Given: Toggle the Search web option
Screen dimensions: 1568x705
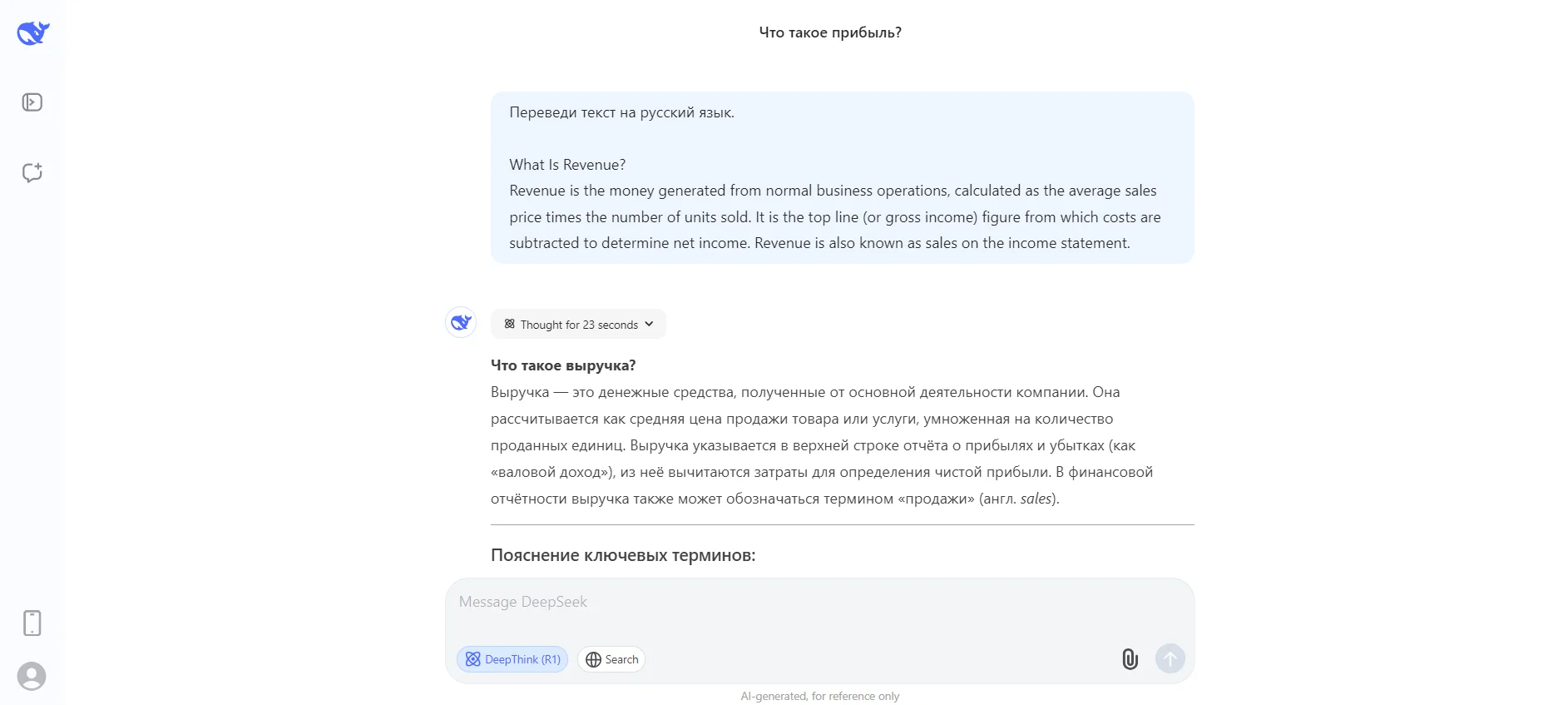Looking at the screenshot, I should click(x=611, y=659).
